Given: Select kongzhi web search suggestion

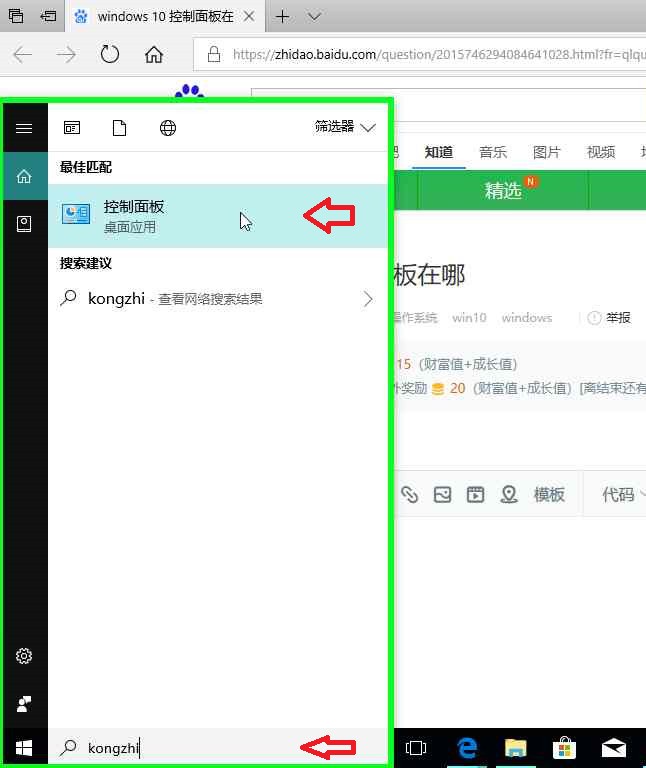Looking at the screenshot, I should 218,298.
